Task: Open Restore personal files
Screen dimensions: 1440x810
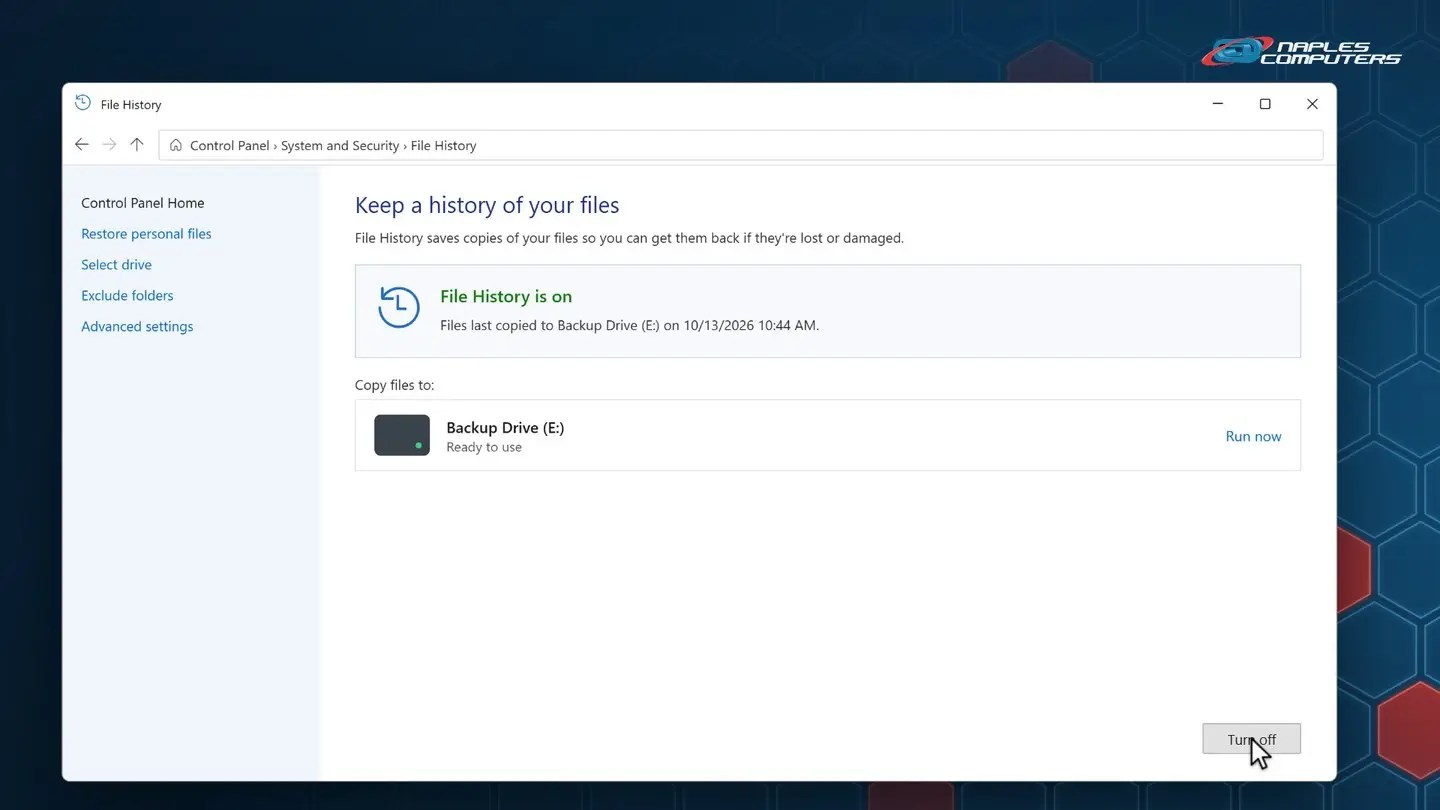Action: [146, 234]
